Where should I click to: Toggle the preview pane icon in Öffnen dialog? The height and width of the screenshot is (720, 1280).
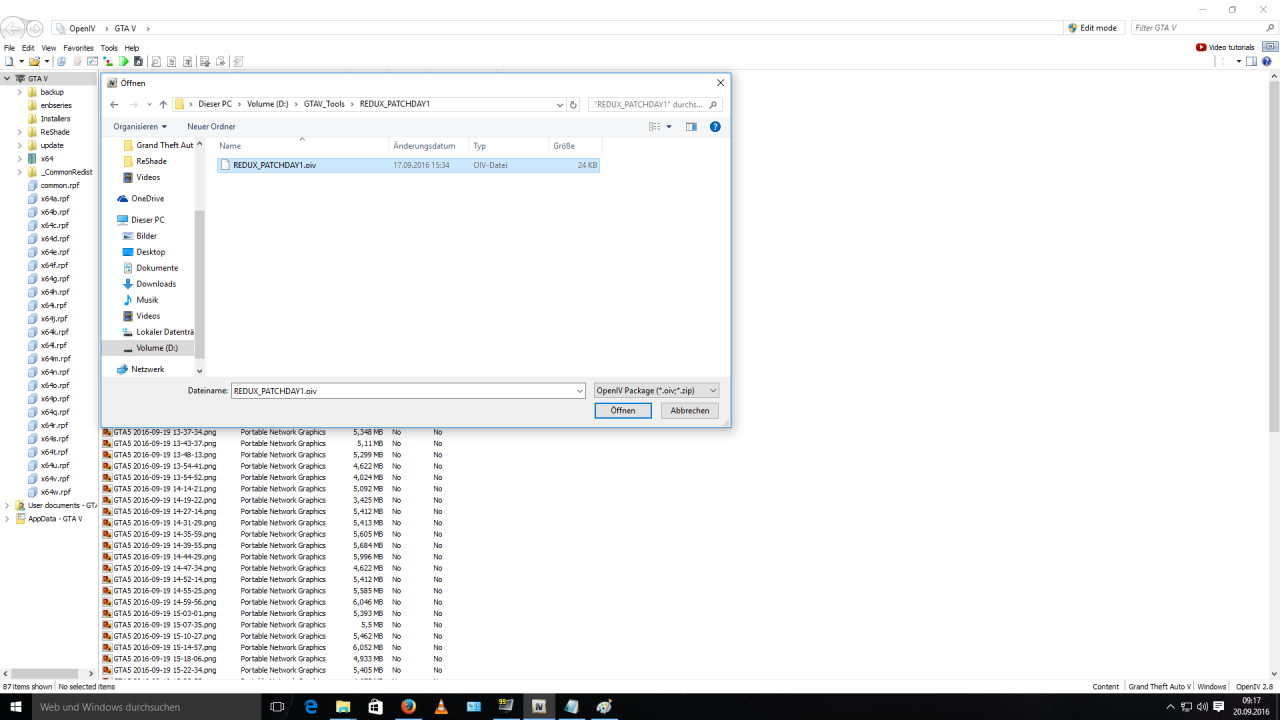click(691, 127)
